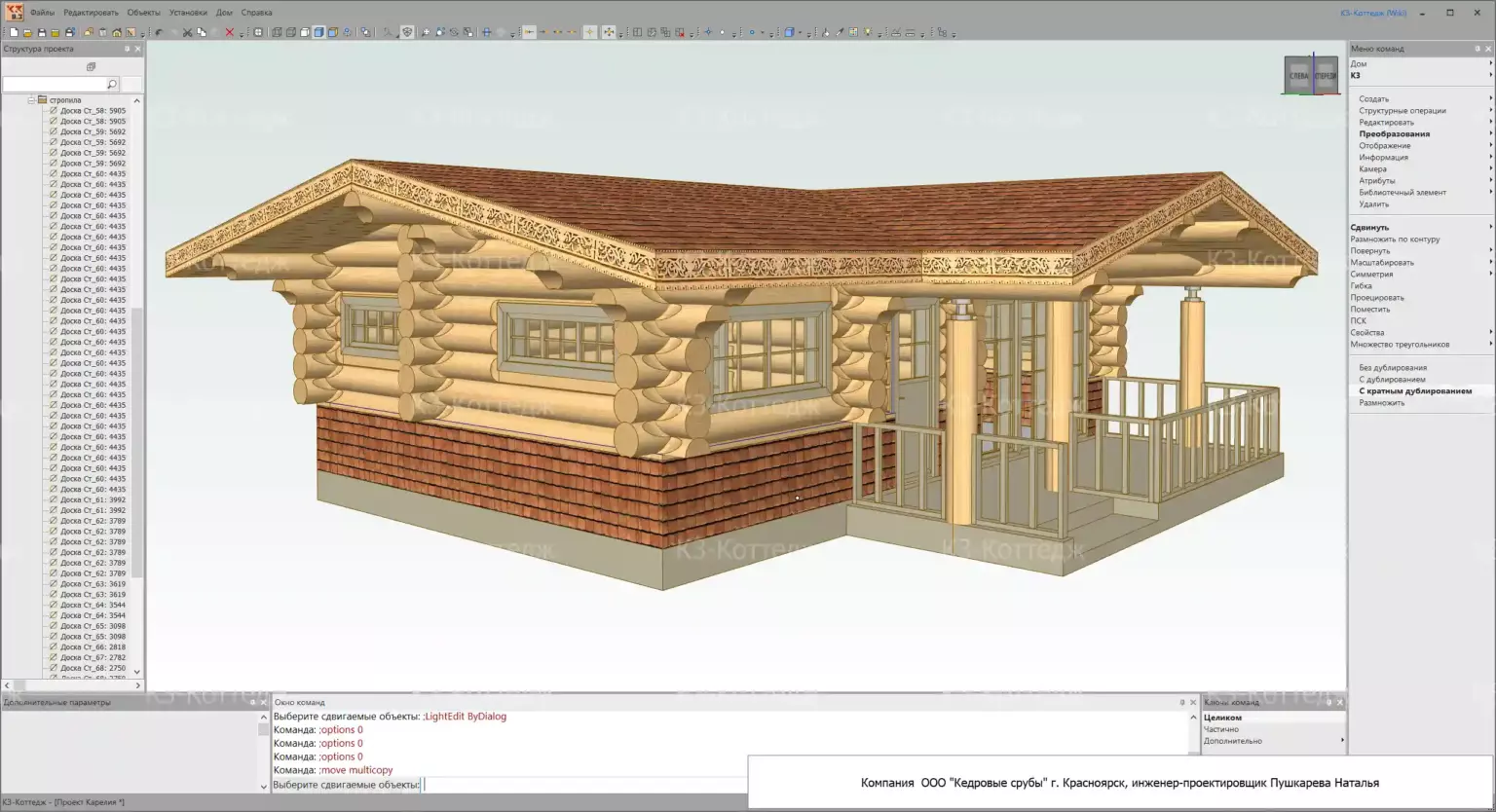Click the scissors cut icon
Image resolution: width=1496 pixels, height=812 pixels.
tap(187, 32)
